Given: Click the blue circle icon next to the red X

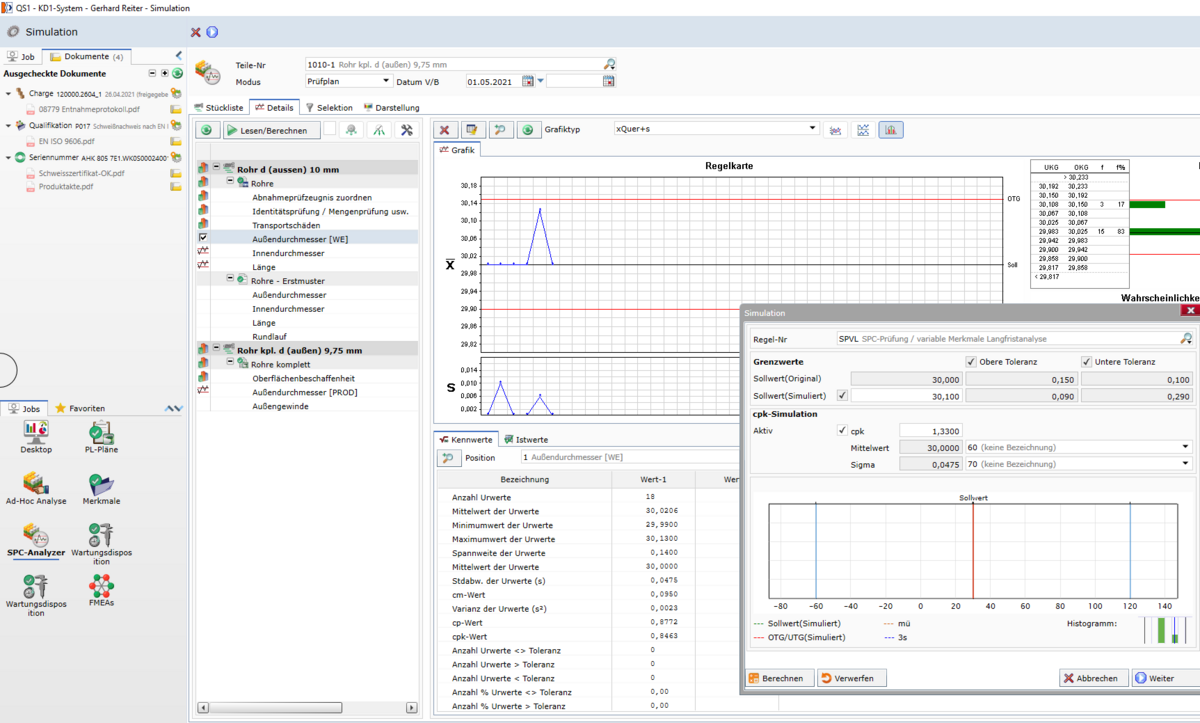Looking at the screenshot, I should click(x=212, y=32).
